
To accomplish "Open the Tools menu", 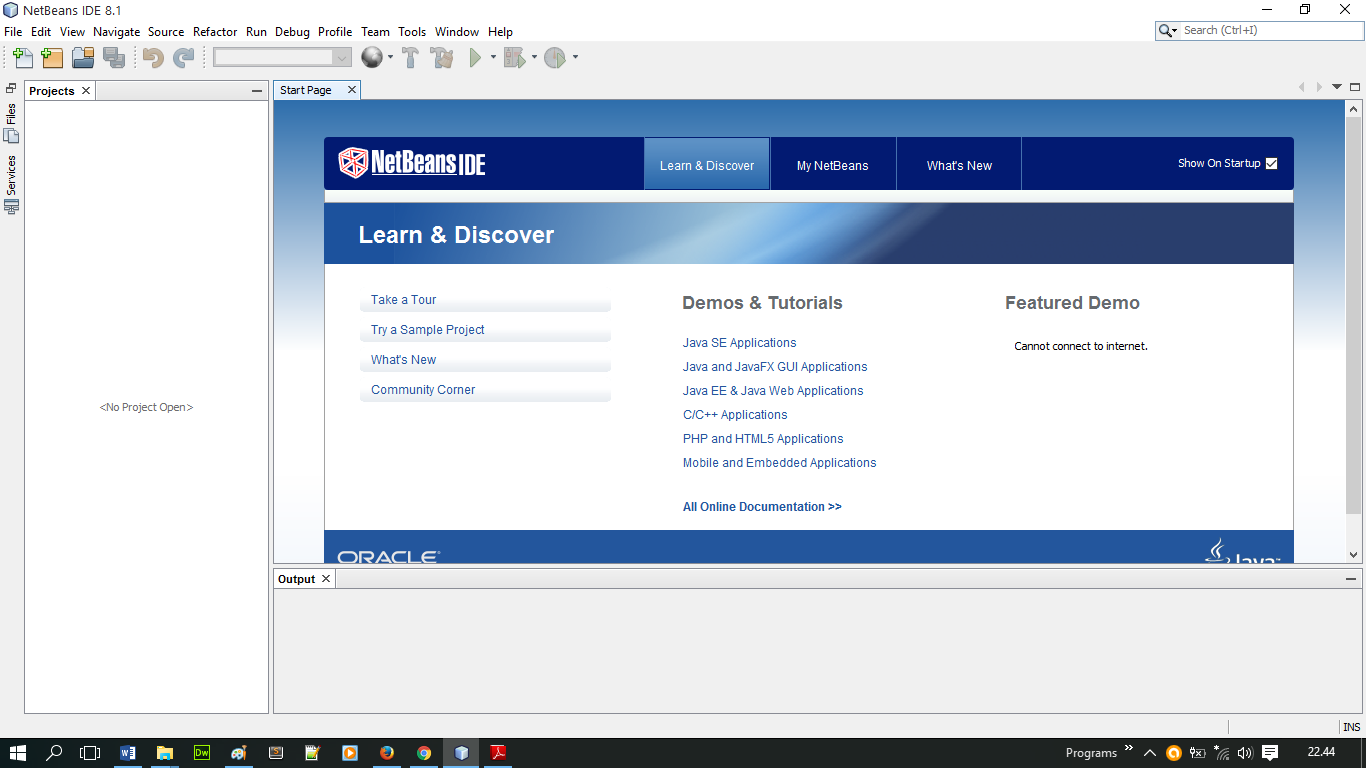I will (x=412, y=32).
